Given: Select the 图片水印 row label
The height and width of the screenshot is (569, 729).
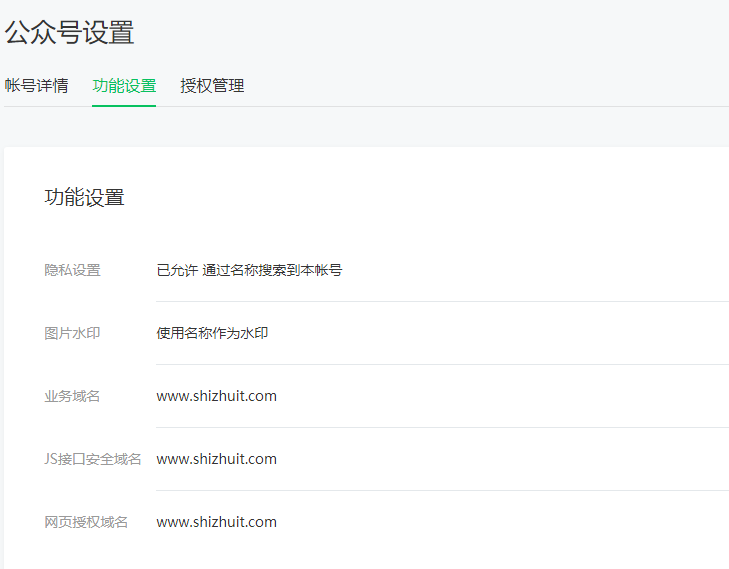Looking at the screenshot, I should (72, 333).
